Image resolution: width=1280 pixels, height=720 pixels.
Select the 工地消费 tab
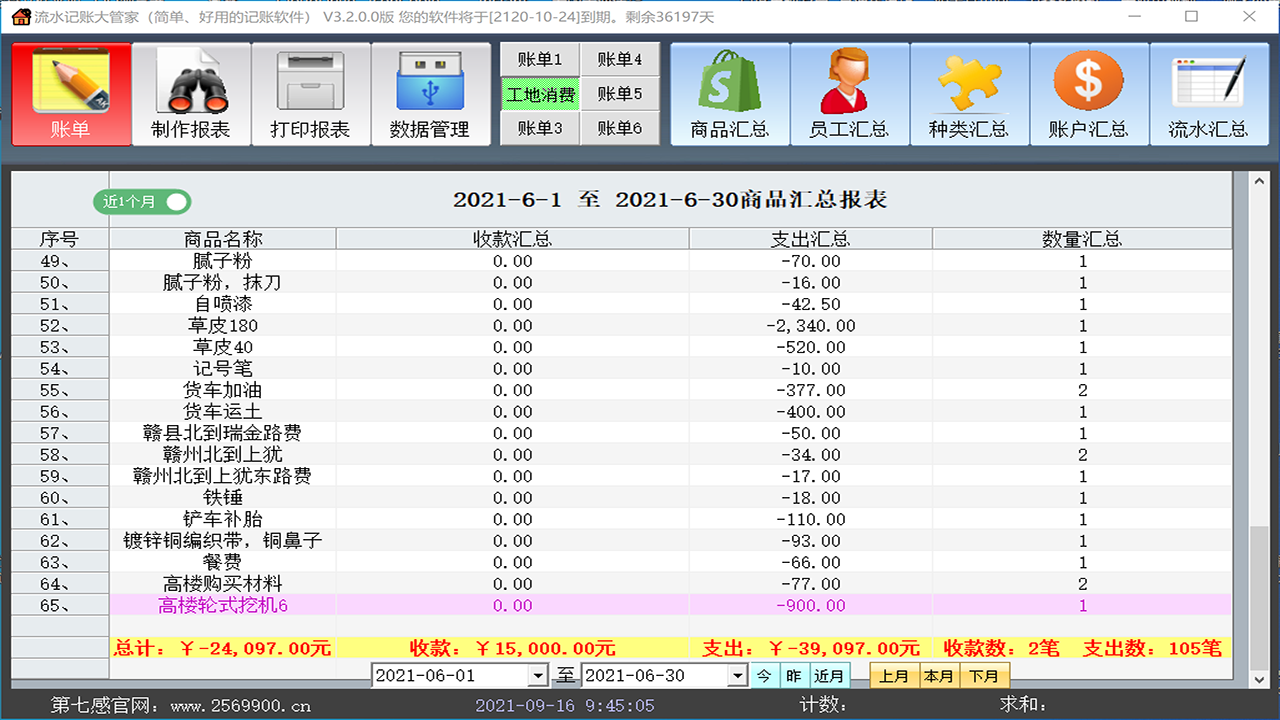539,94
